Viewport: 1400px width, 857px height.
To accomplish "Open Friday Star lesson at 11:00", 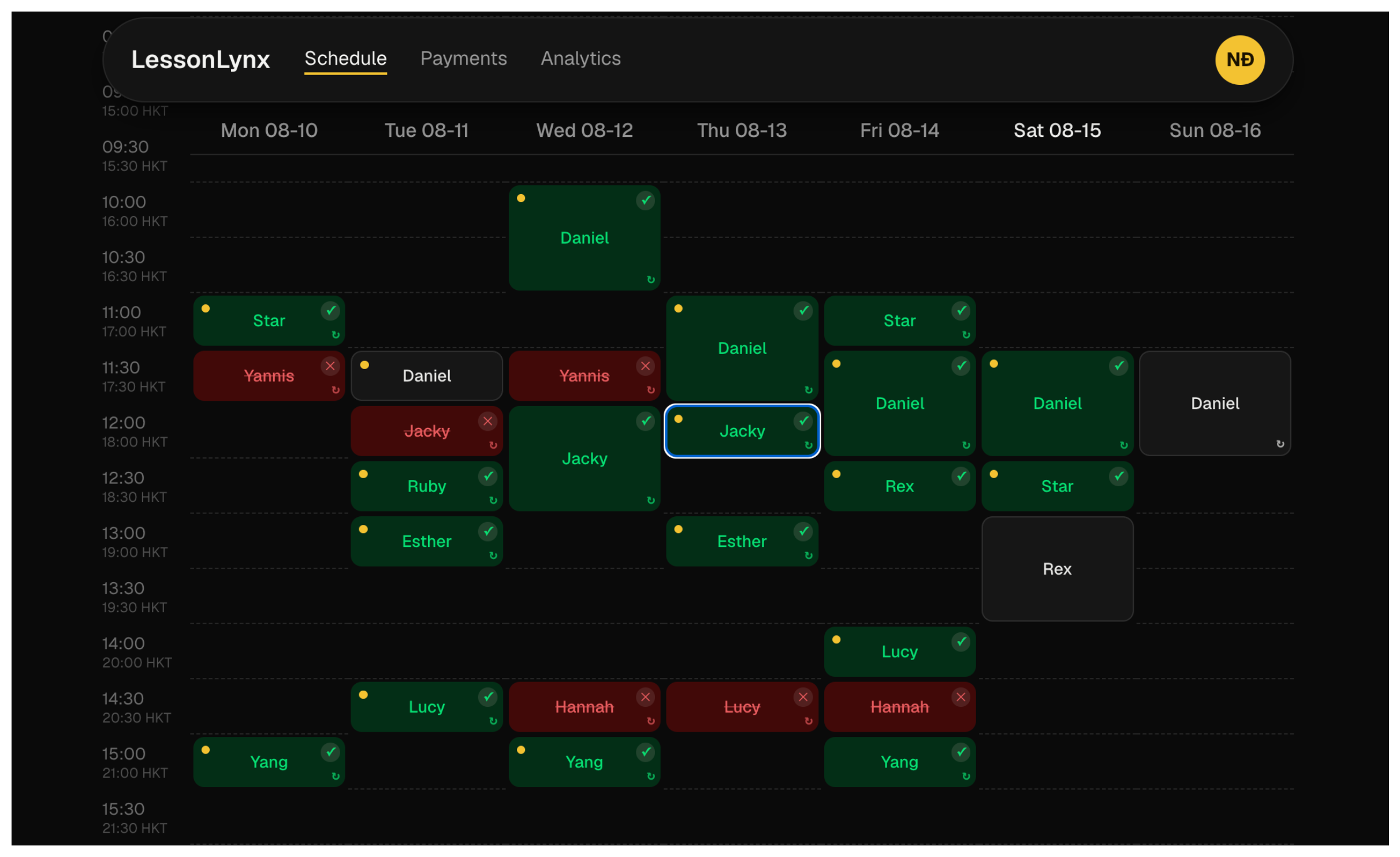I will pos(899,321).
